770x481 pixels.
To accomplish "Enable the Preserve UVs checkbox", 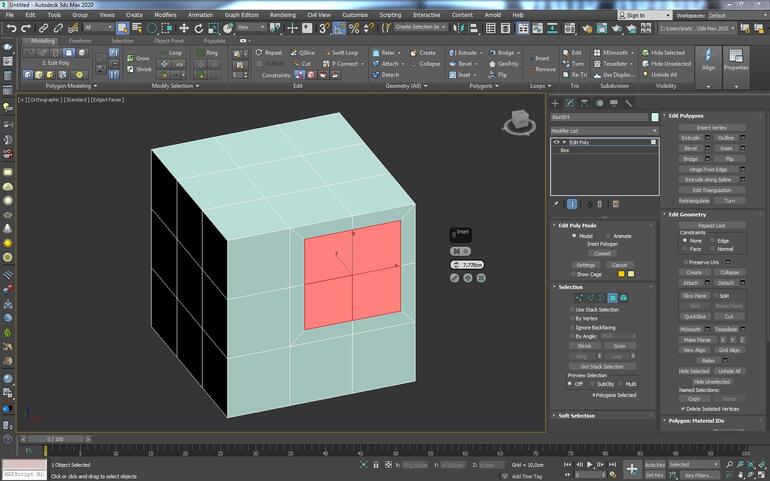I will tap(685, 262).
